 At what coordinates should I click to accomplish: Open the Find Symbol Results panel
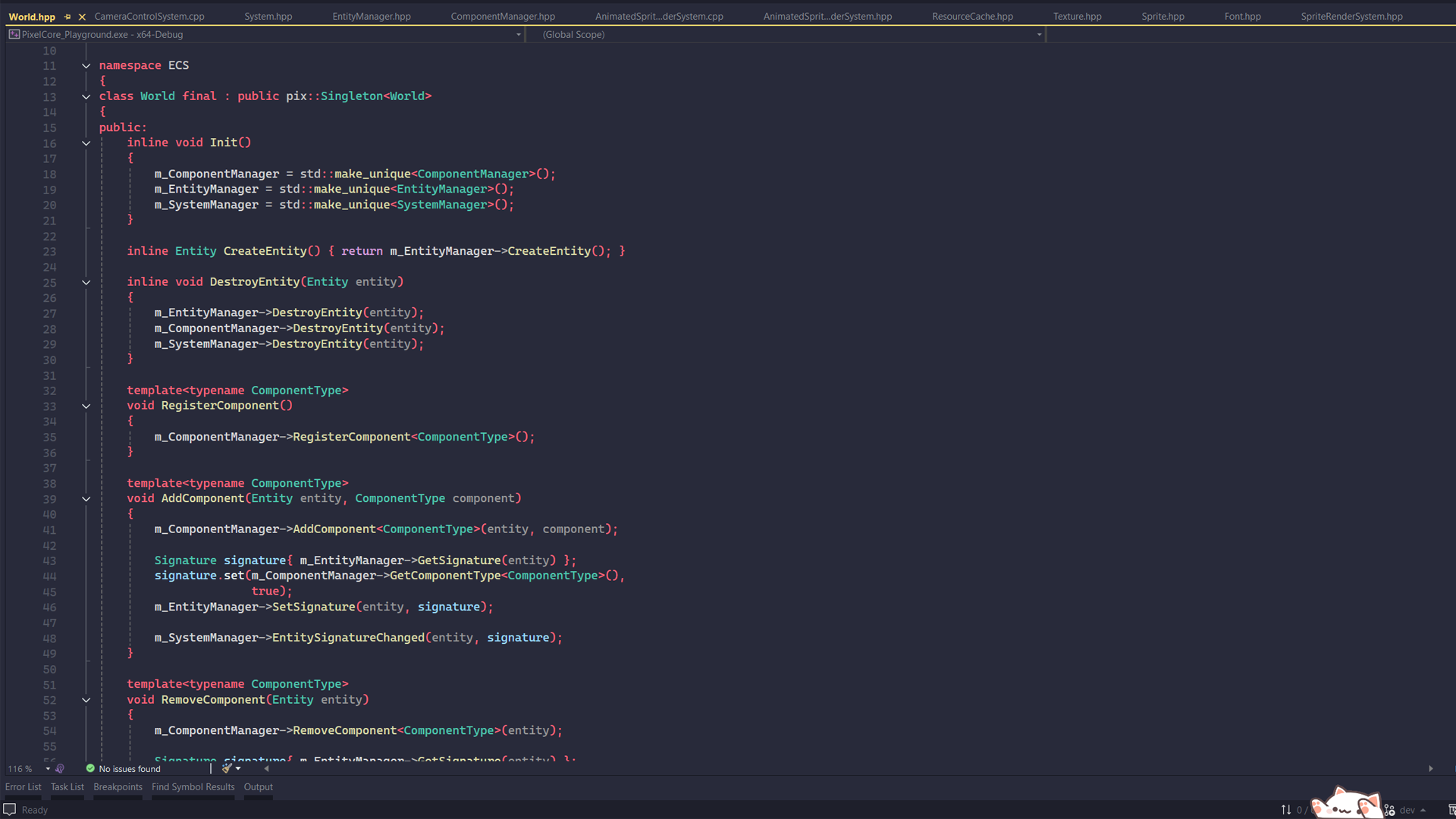click(193, 787)
